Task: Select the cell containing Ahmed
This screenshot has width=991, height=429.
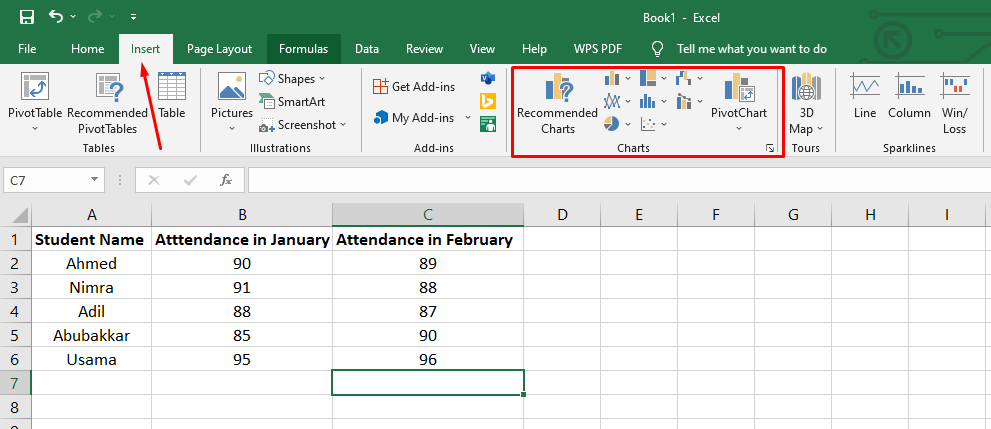Action: coord(92,263)
